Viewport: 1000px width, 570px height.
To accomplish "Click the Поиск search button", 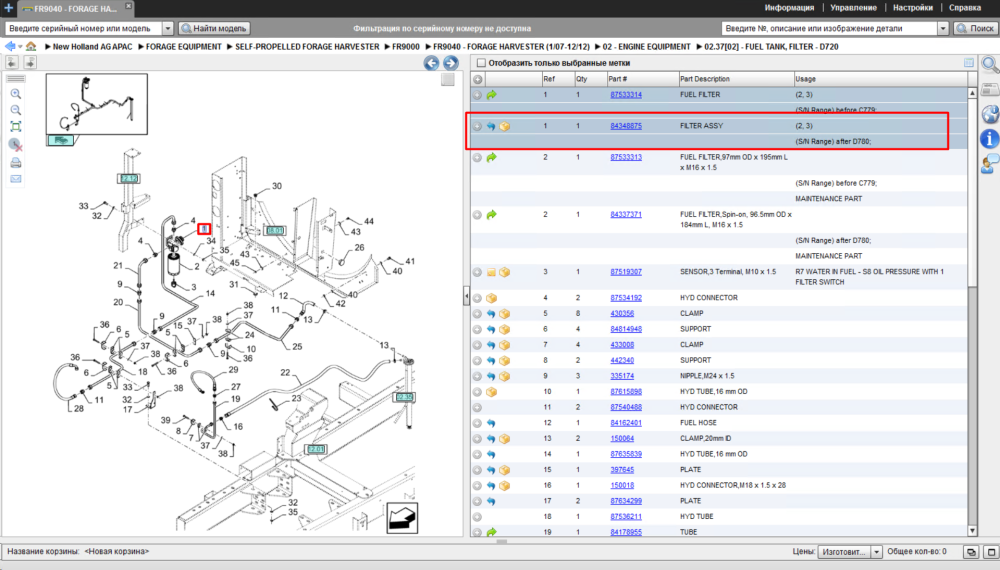I will pyautogui.click(x=976, y=28).
